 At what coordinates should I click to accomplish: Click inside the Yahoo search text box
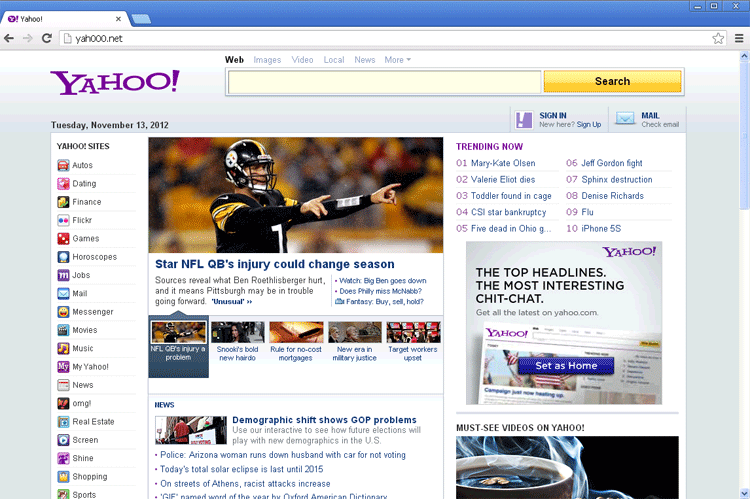tap(384, 82)
